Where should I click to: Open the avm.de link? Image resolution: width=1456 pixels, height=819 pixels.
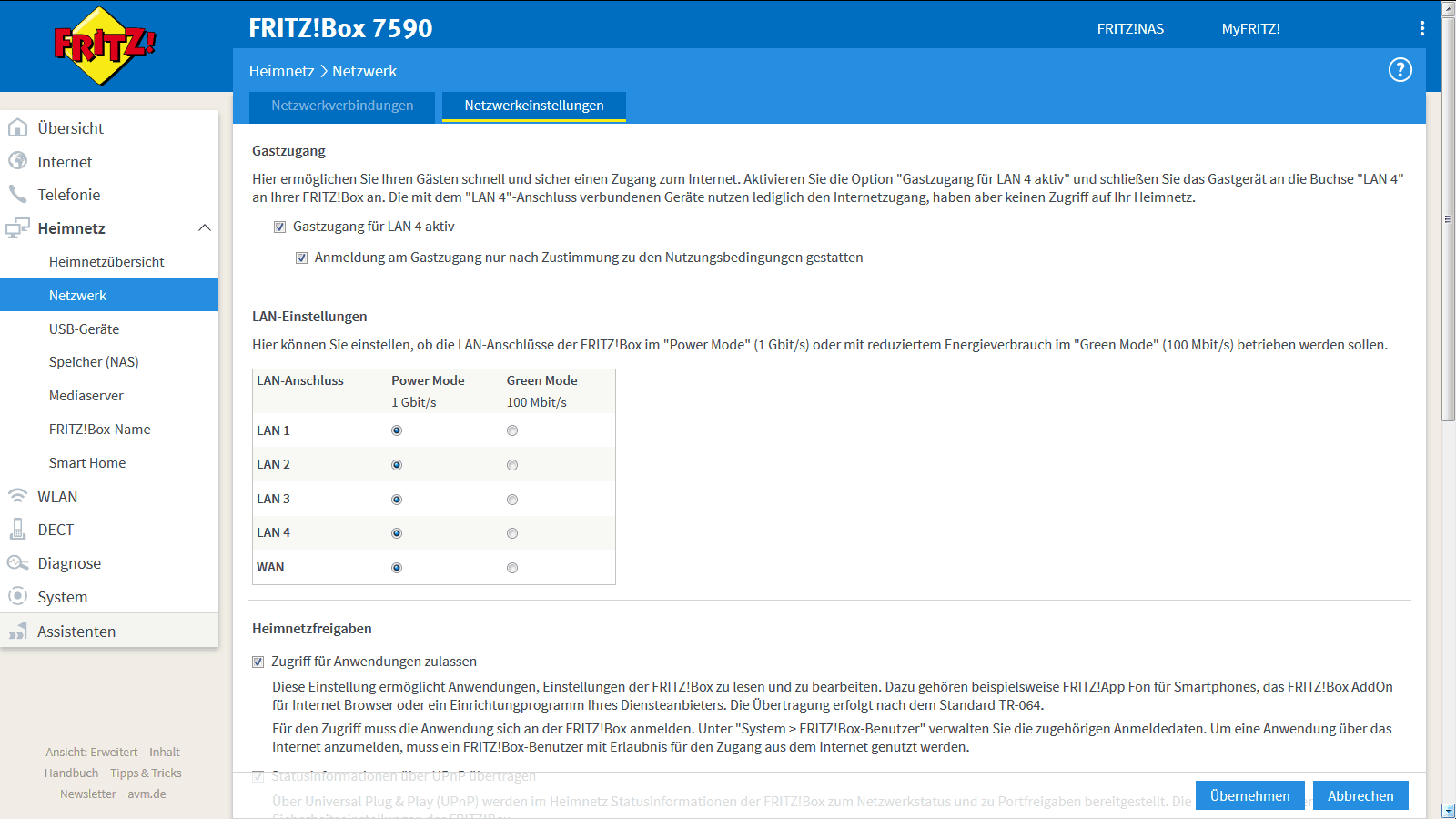point(147,794)
